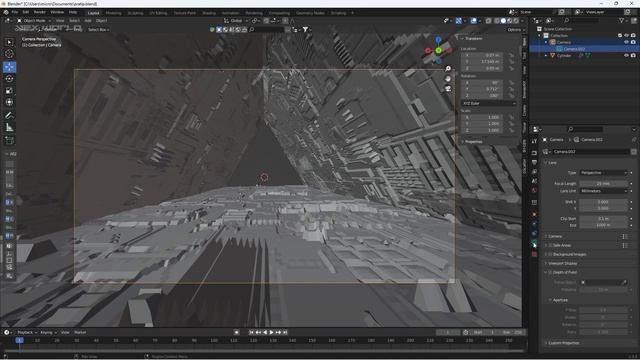Open the Render properties tab icon
This screenshot has width=640, height=360.
pos(534,153)
